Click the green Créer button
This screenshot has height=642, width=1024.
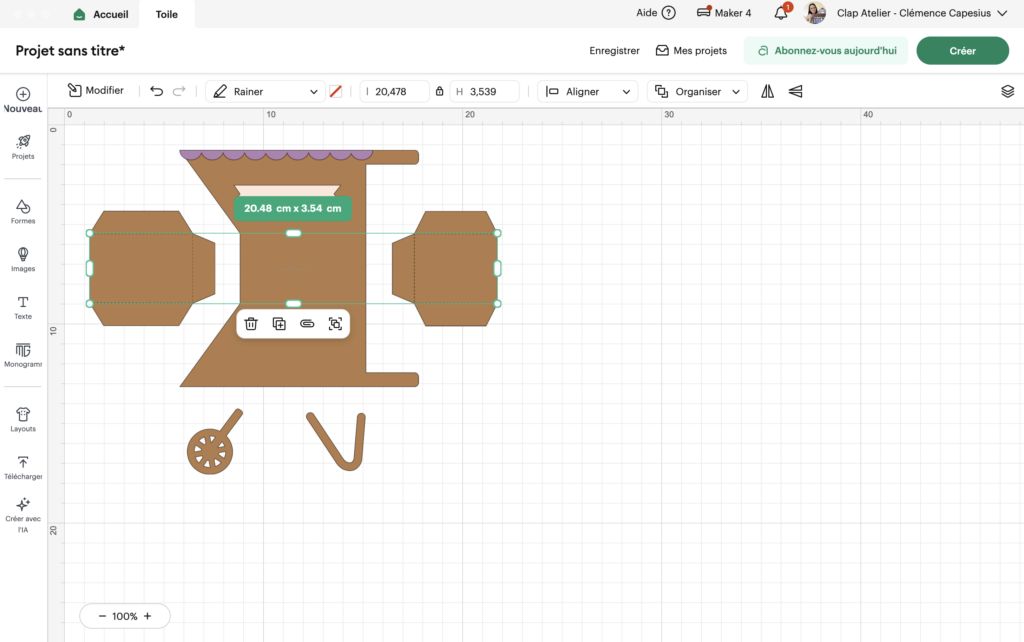click(962, 50)
